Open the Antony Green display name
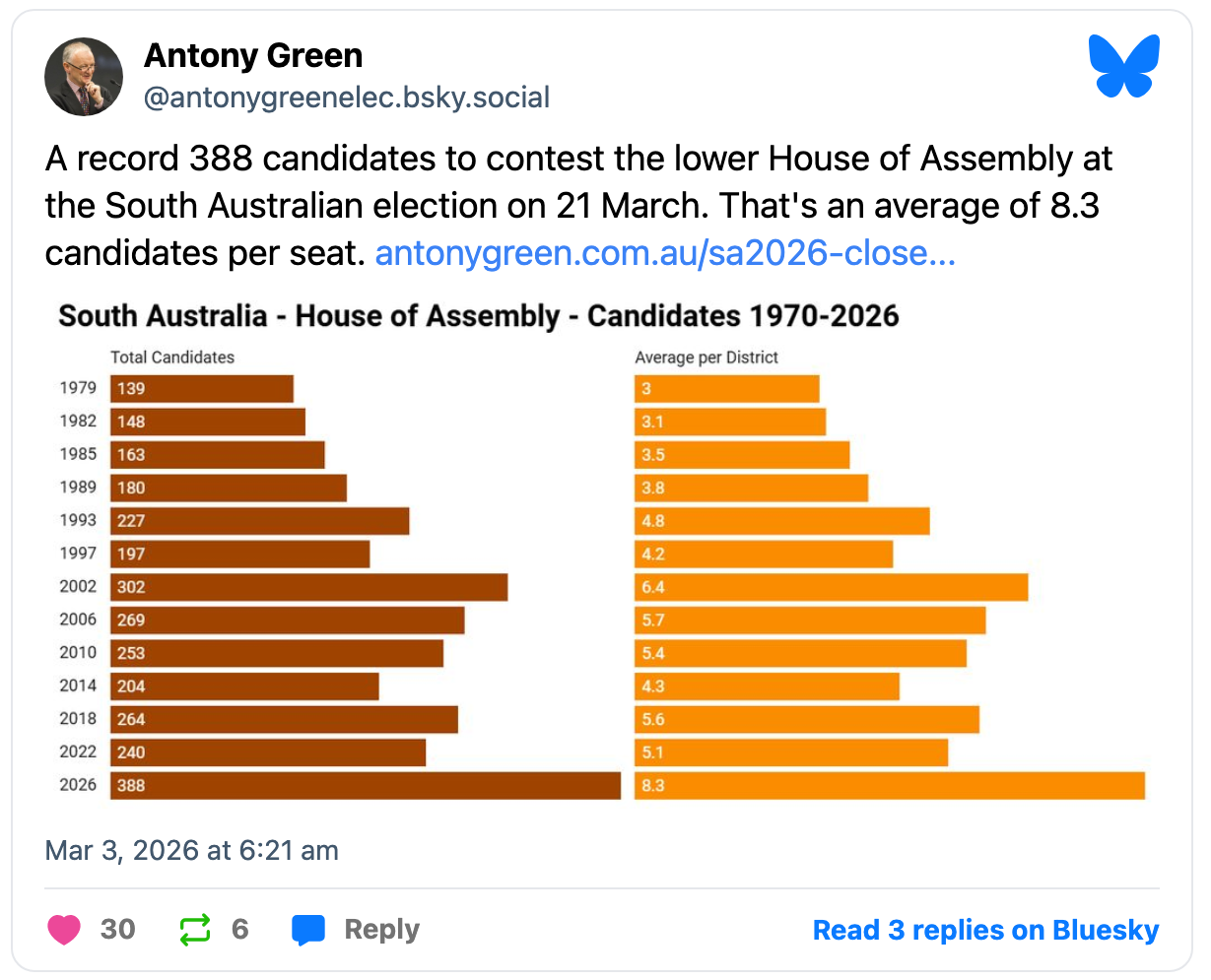The width and height of the screenshot is (1211, 980). pyautogui.click(x=253, y=56)
